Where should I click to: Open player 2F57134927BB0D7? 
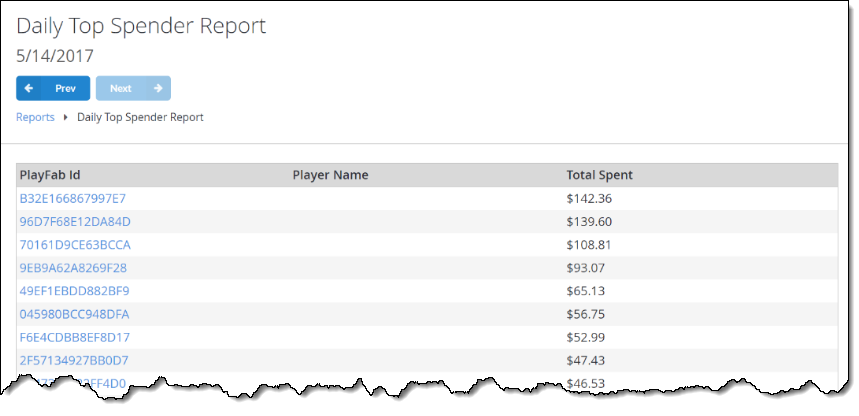pos(75,361)
